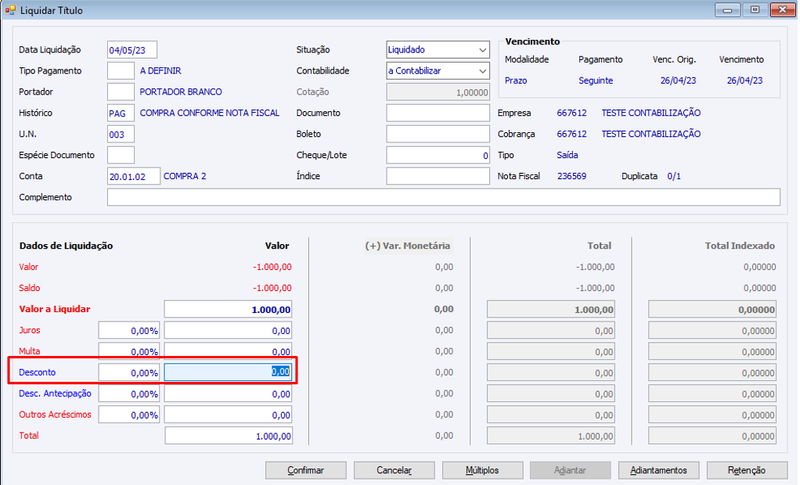Viewport: 800px width, 485px height.
Task: Open the Situação dropdown
Action: coord(438,50)
